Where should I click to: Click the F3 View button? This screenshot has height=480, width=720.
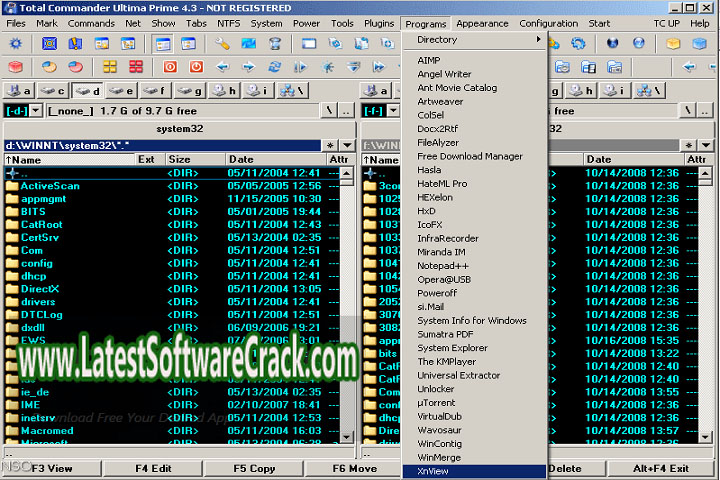tap(52, 469)
